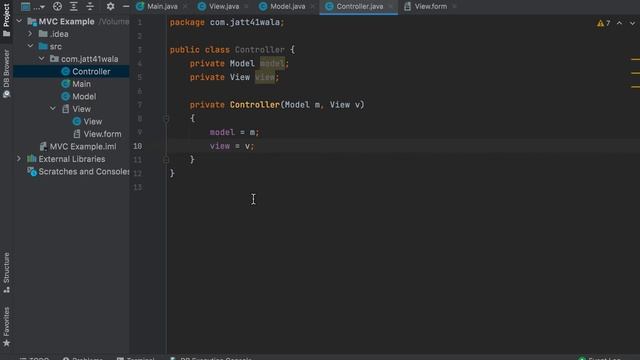640x360 pixels.
Task: Open the Event Log
Action: tap(600, 358)
